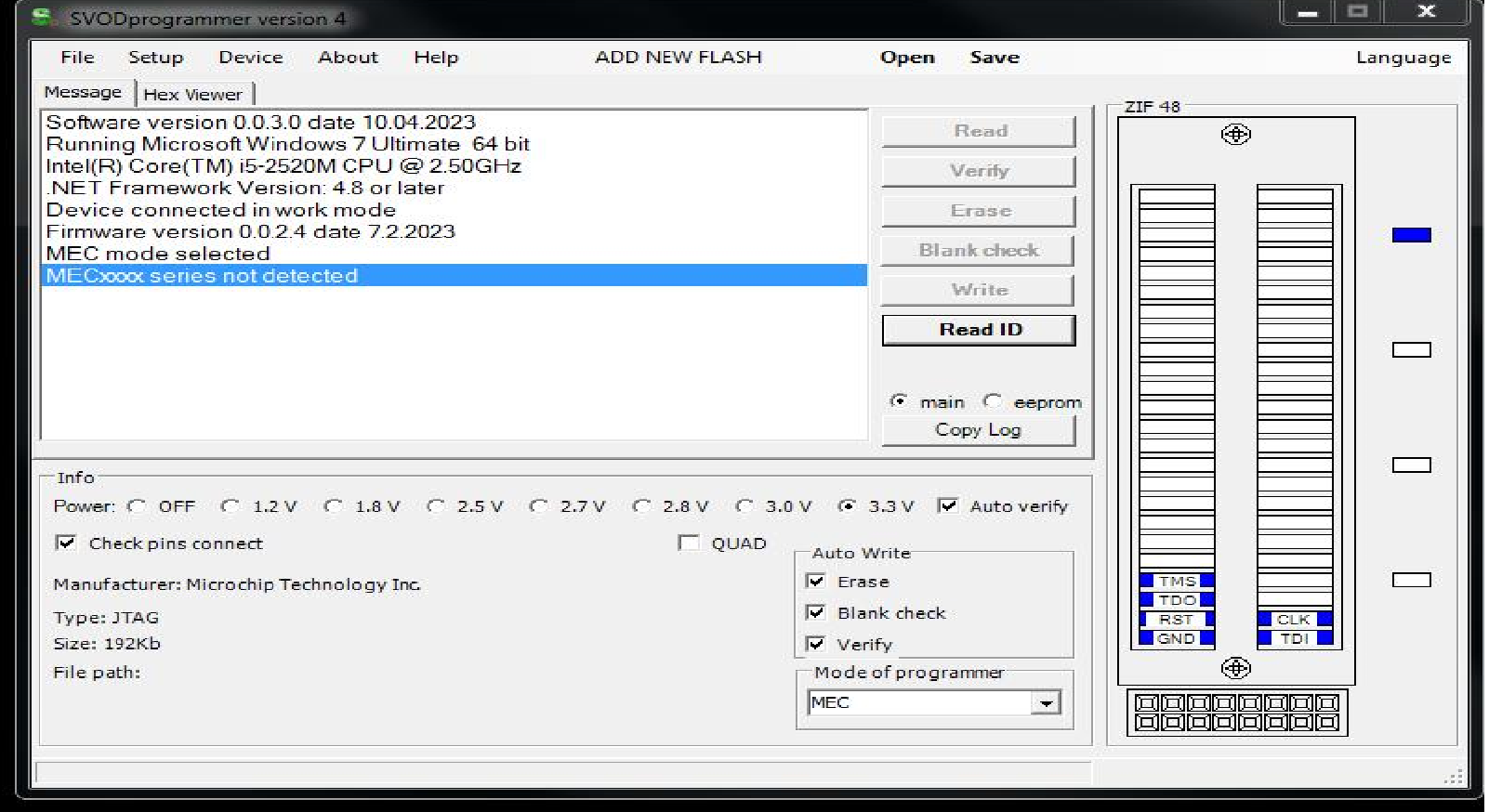Toggle Blank check in Auto Write group

[x=816, y=613]
